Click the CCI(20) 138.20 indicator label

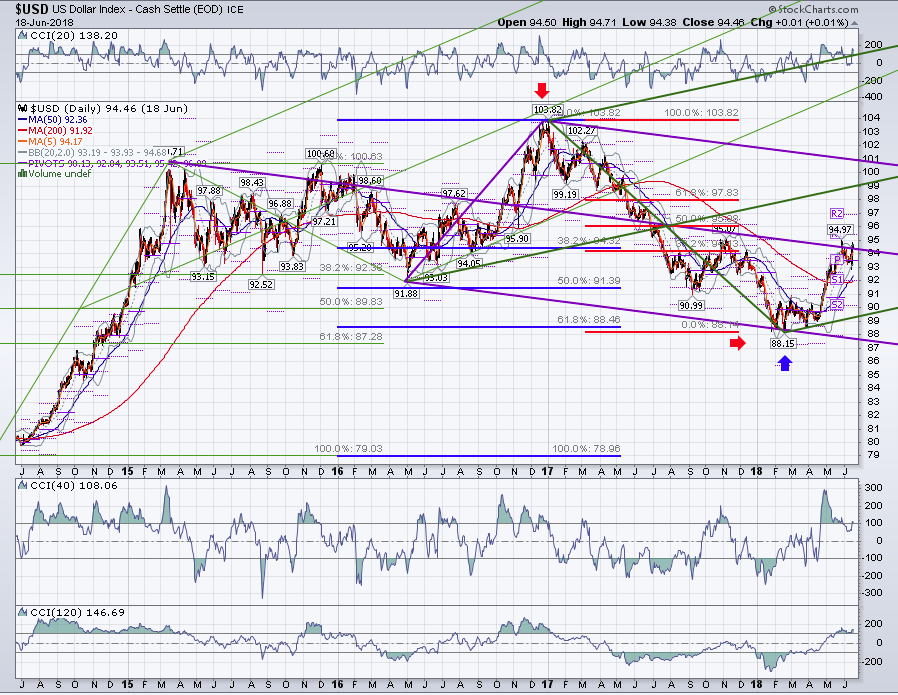(74, 35)
